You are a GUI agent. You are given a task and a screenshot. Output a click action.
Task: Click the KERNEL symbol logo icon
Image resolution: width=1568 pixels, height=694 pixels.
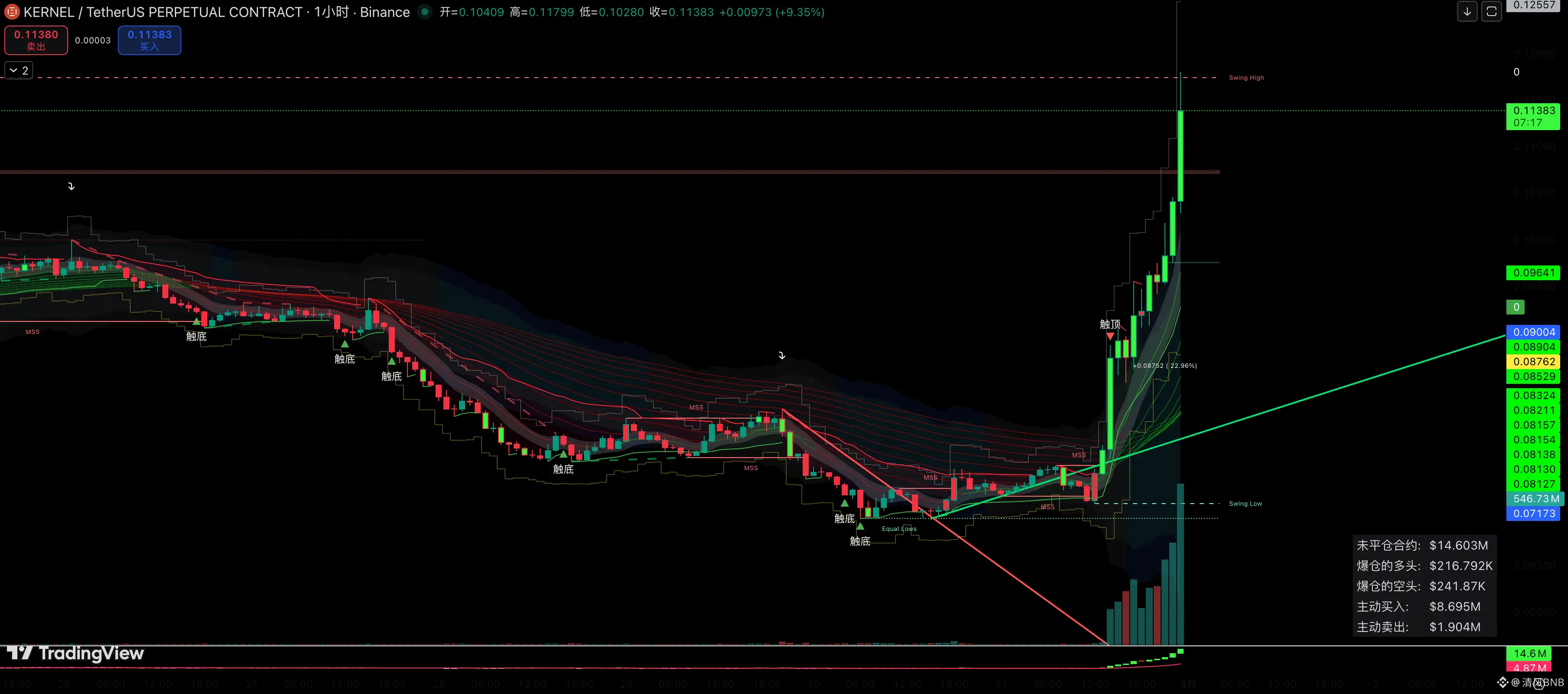coord(12,12)
